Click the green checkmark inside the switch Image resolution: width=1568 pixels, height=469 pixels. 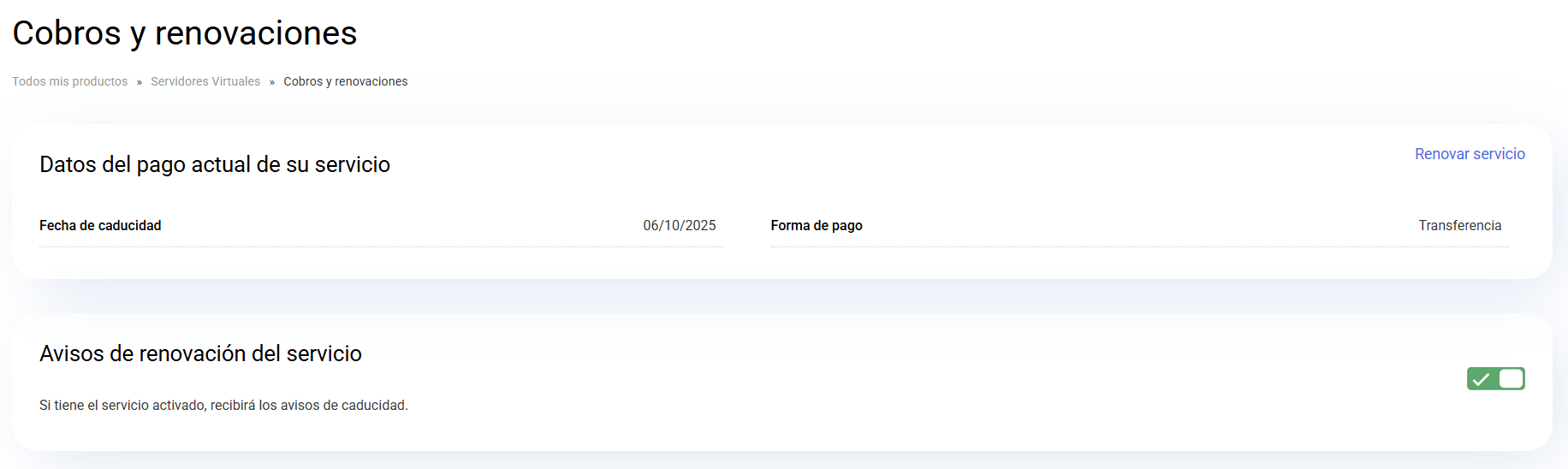pyautogui.click(x=1482, y=379)
